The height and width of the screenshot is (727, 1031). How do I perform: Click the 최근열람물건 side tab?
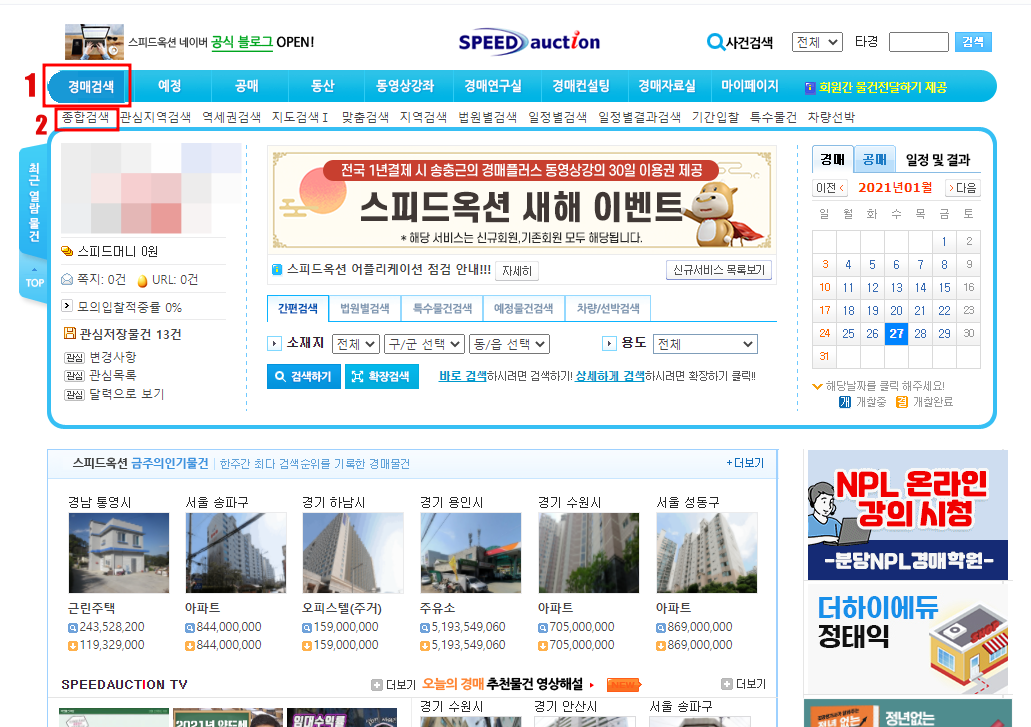click(34, 202)
